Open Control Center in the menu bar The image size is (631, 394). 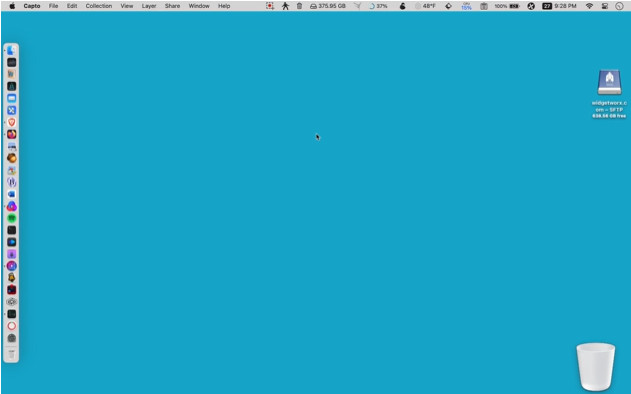[x=604, y=6]
